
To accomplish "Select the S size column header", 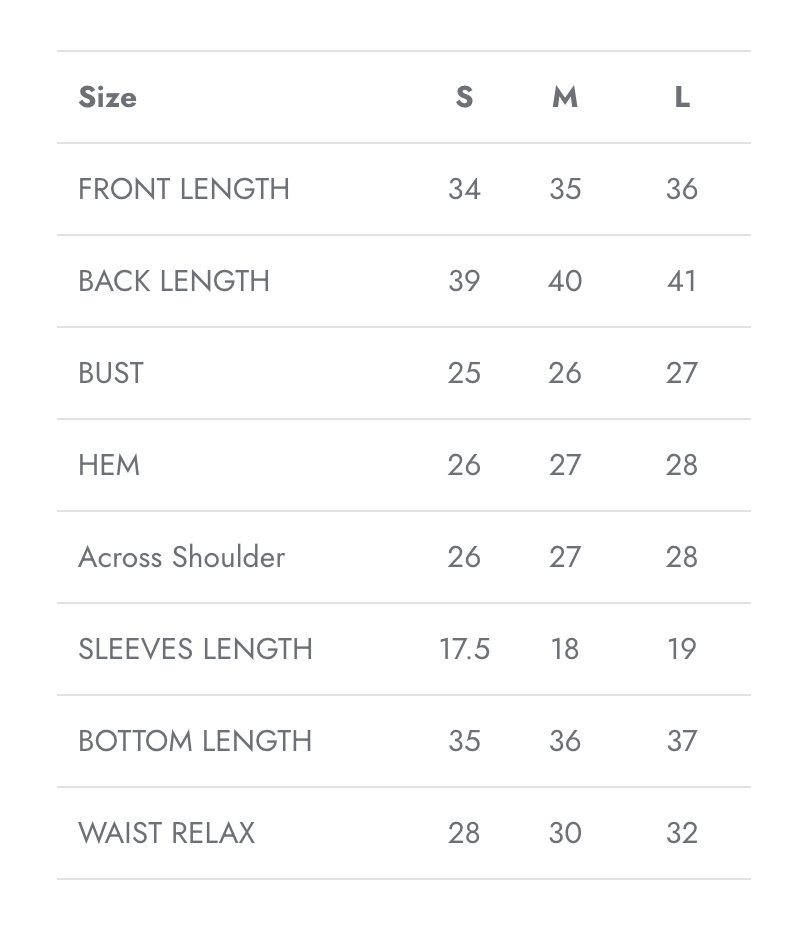I will [x=464, y=97].
